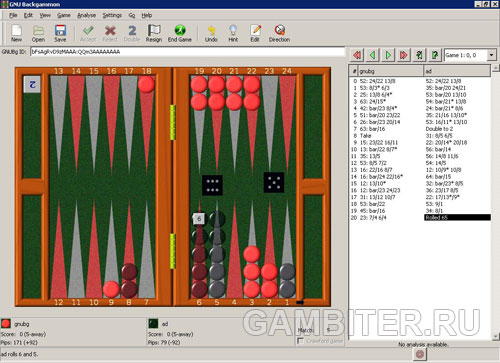Jump to next marked move question icon
This screenshot has width=500, height=363.
[435, 55]
